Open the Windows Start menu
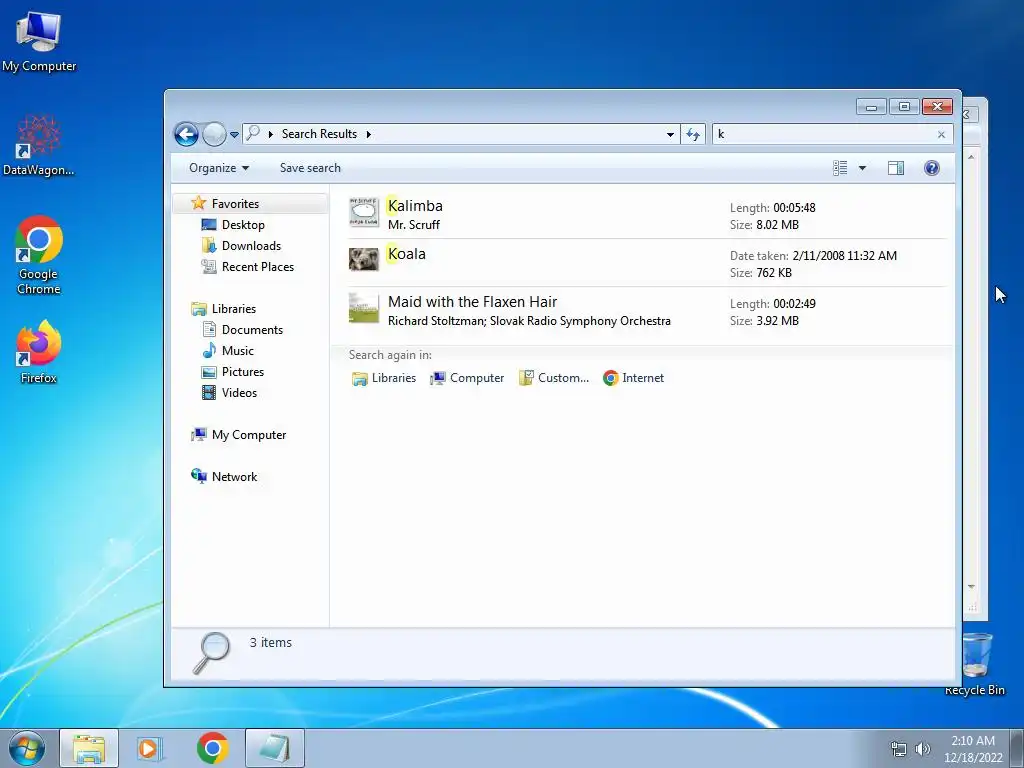 click(x=27, y=749)
